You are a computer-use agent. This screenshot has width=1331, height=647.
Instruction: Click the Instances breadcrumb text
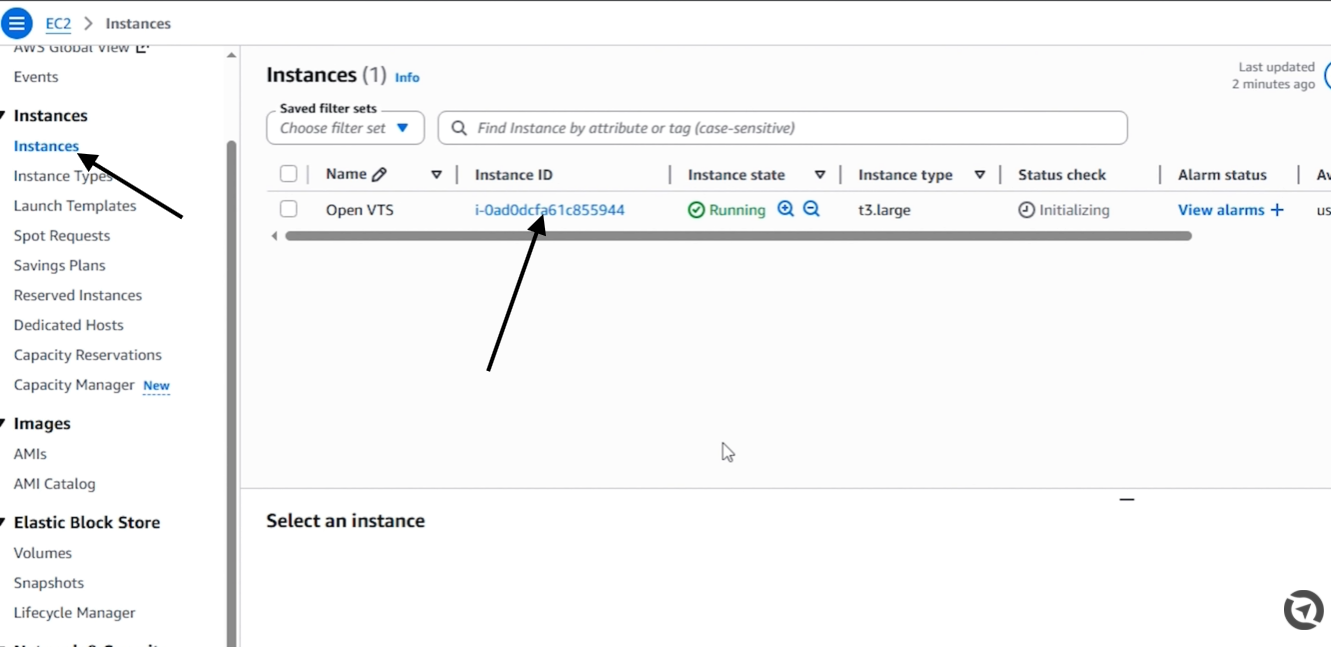[x=138, y=23]
